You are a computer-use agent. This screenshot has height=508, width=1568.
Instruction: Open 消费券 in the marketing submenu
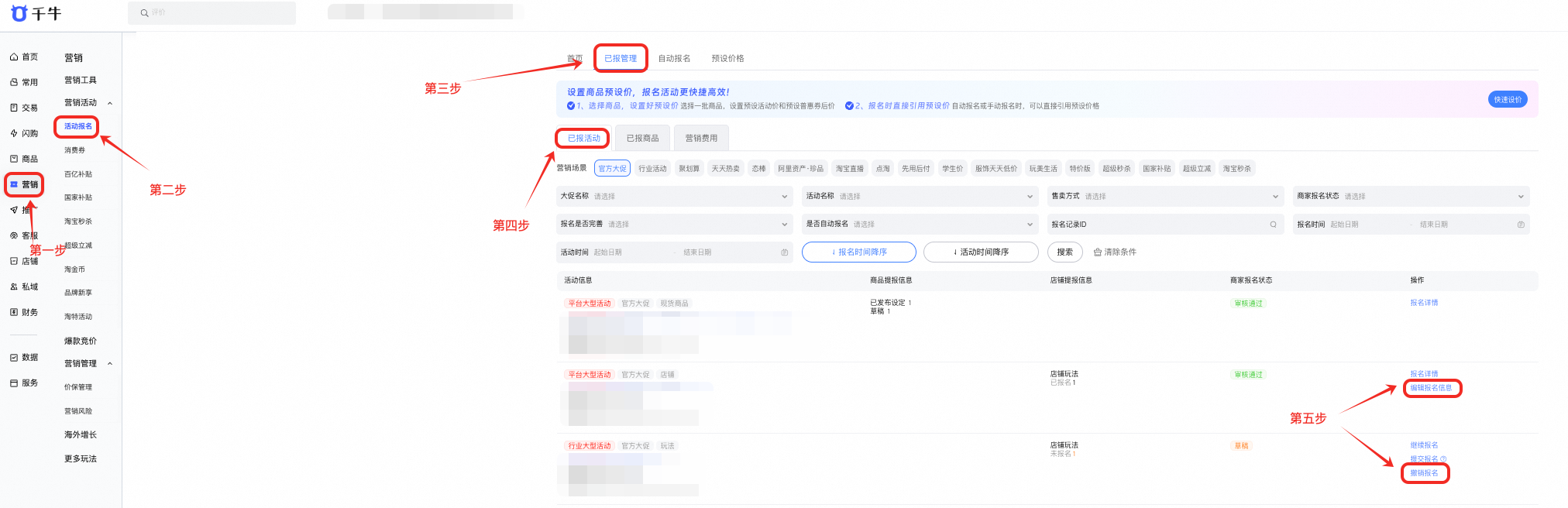[74, 150]
